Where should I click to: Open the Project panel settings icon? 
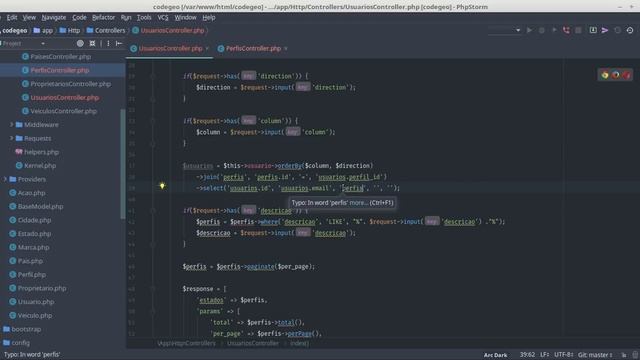(108, 43)
